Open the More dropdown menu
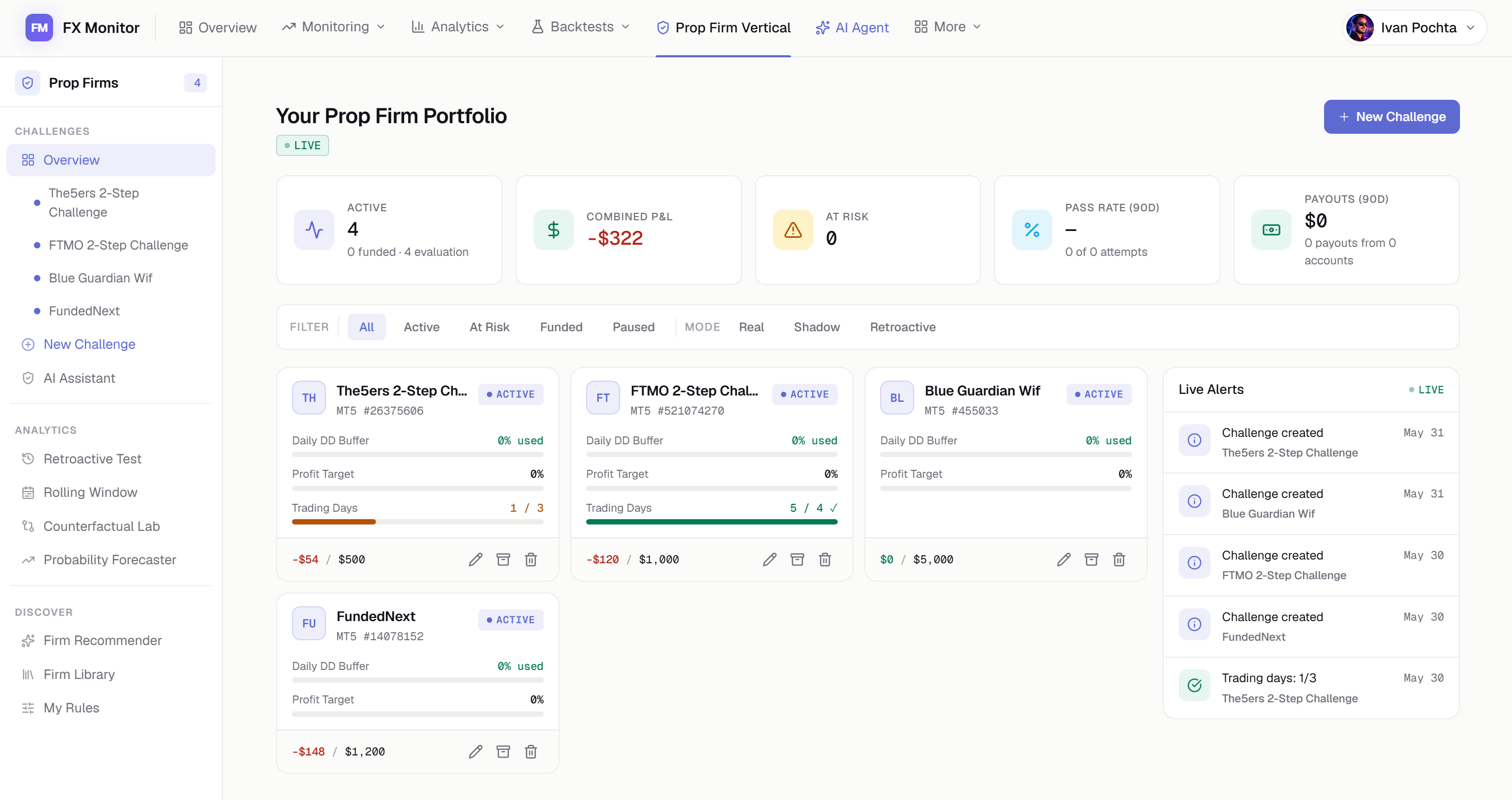Image resolution: width=1512 pixels, height=800 pixels. [948, 27]
